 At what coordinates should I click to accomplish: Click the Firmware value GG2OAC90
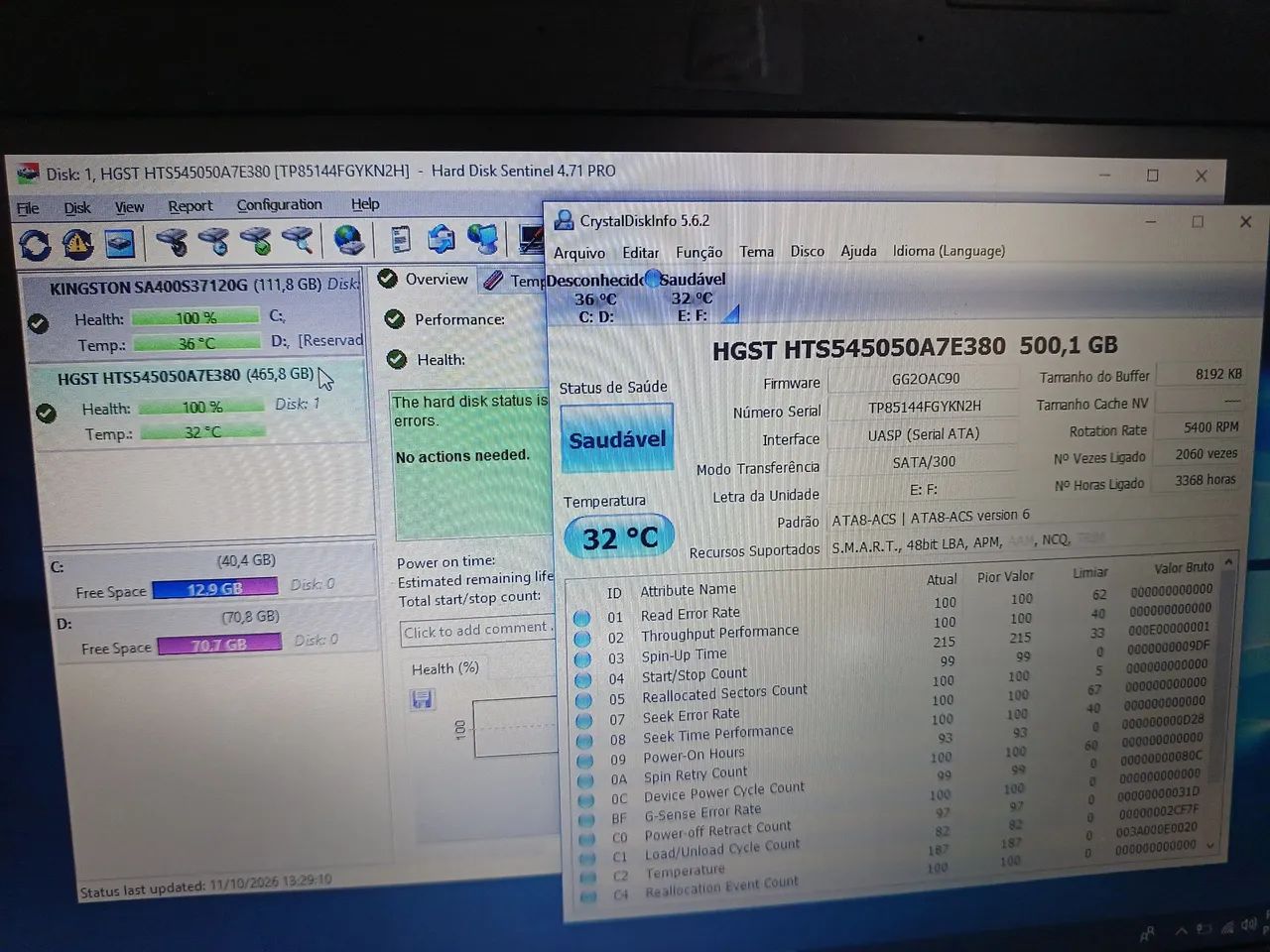point(924,379)
